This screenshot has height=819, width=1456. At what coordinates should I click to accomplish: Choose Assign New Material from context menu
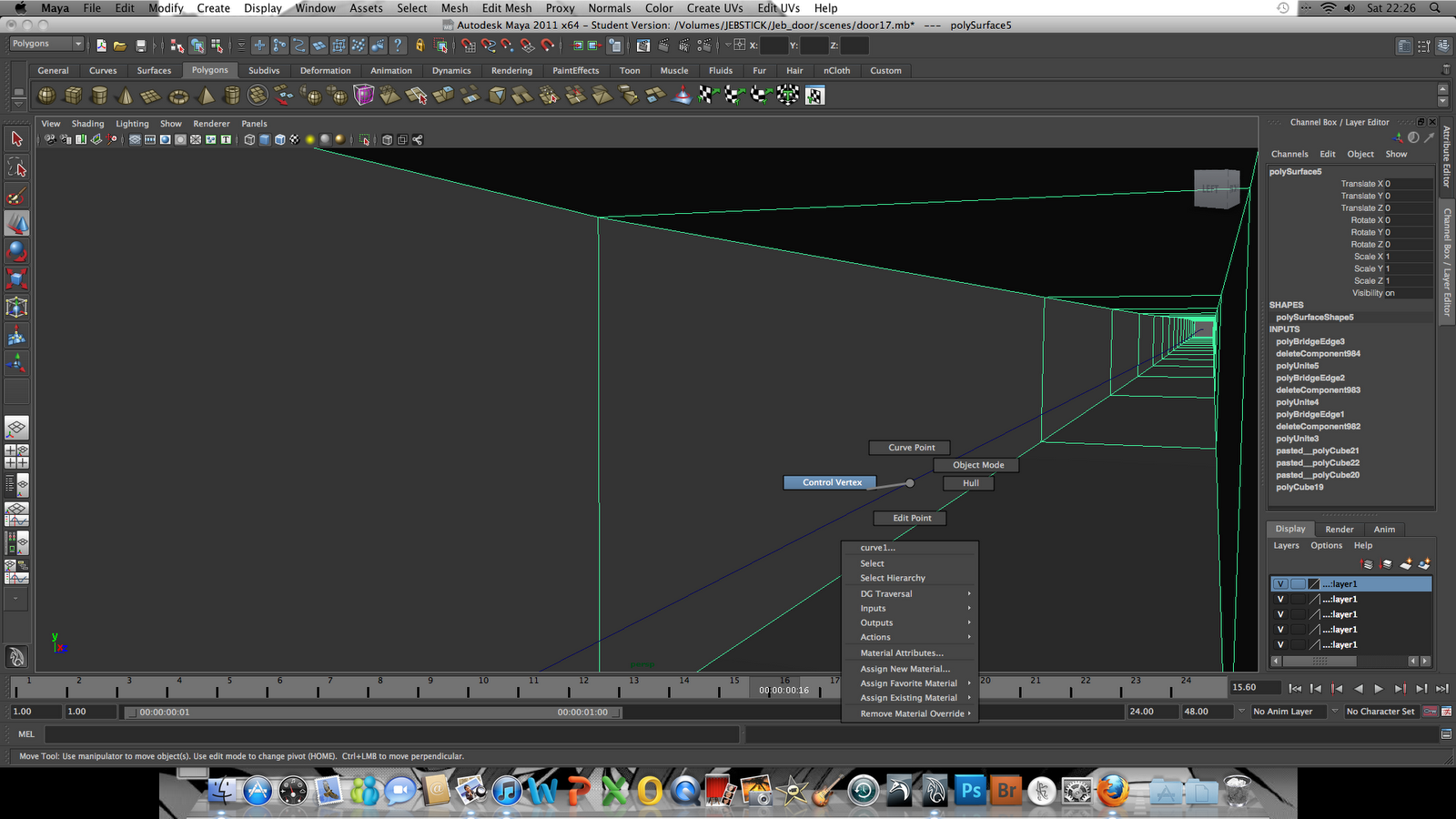[x=905, y=668]
